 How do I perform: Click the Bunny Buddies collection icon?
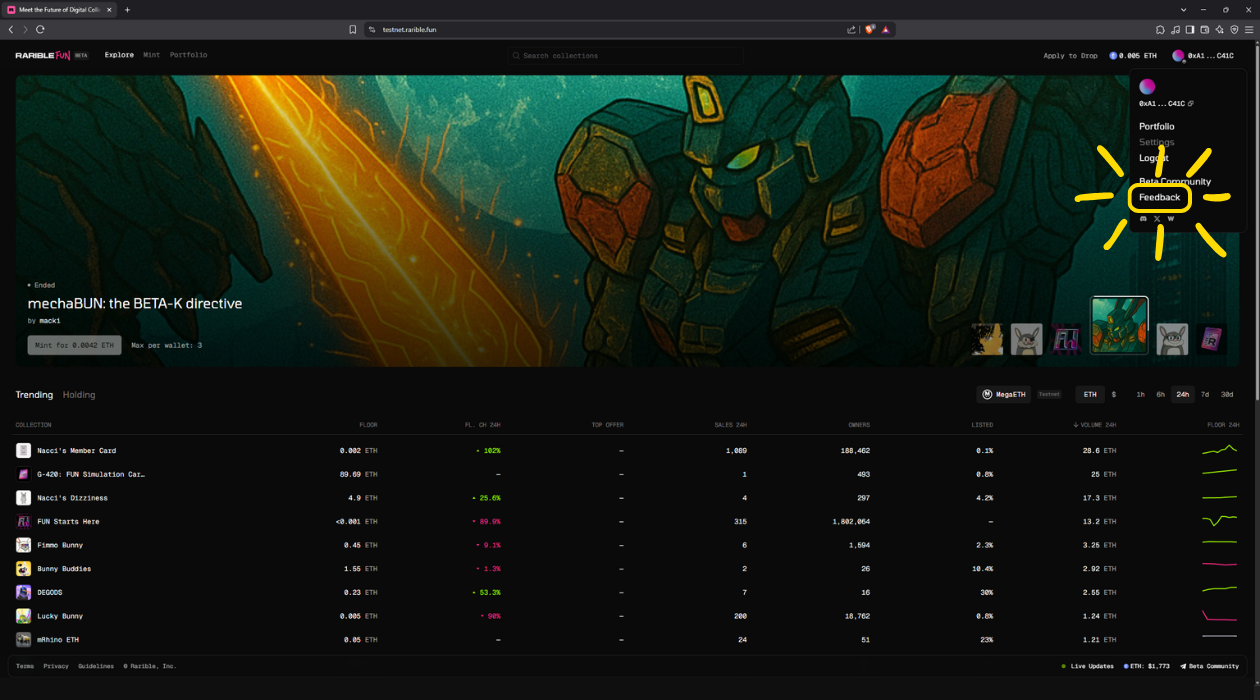pyautogui.click(x=23, y=569)
